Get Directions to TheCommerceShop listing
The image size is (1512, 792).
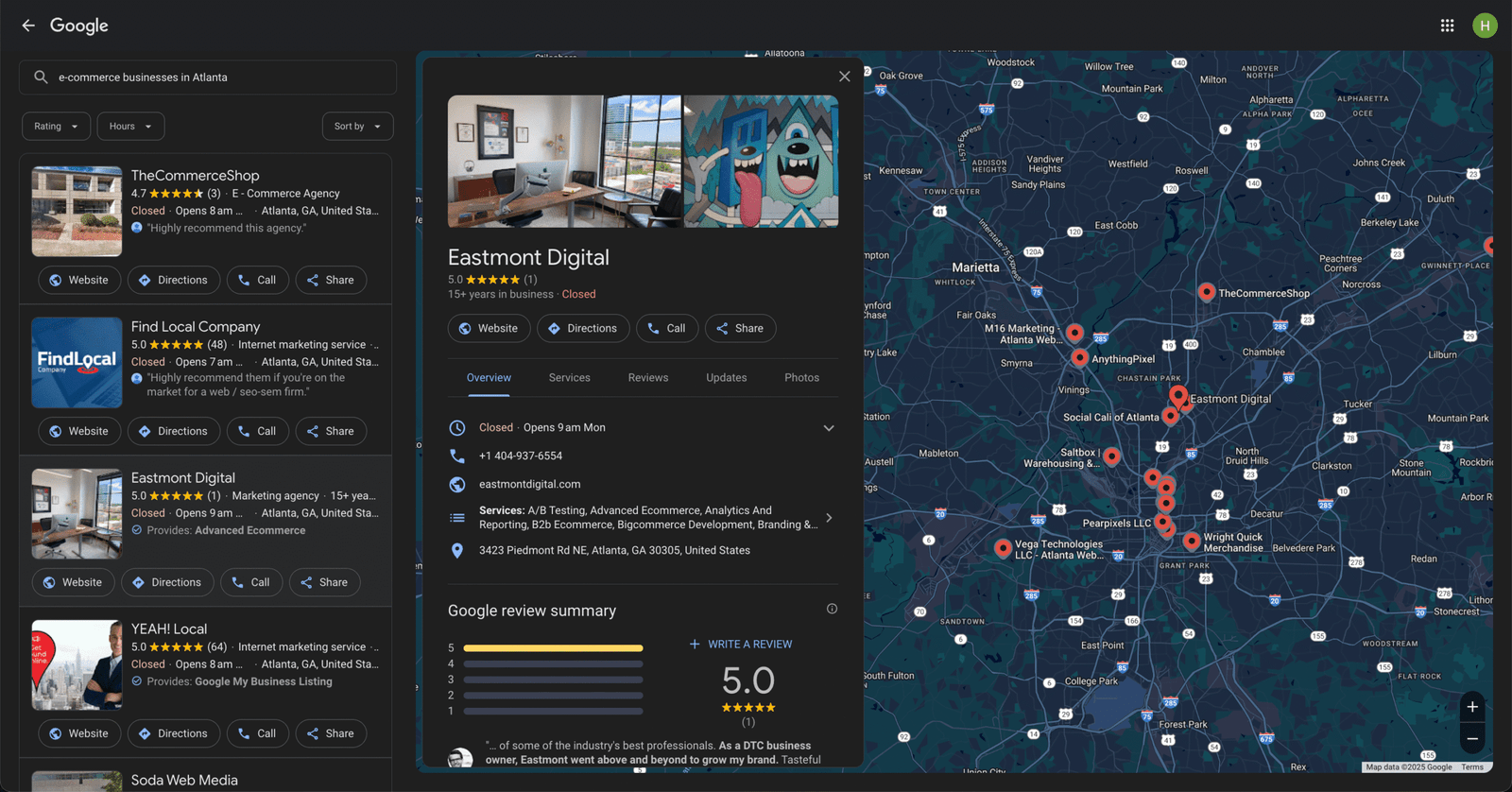click(x=173, y=280)
